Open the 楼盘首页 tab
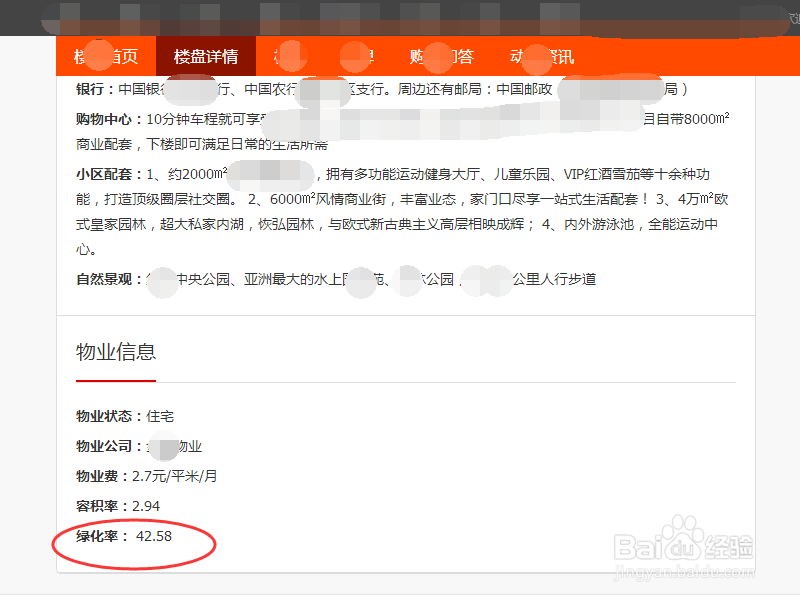The image size is (800, 600). tap(107, 57)
